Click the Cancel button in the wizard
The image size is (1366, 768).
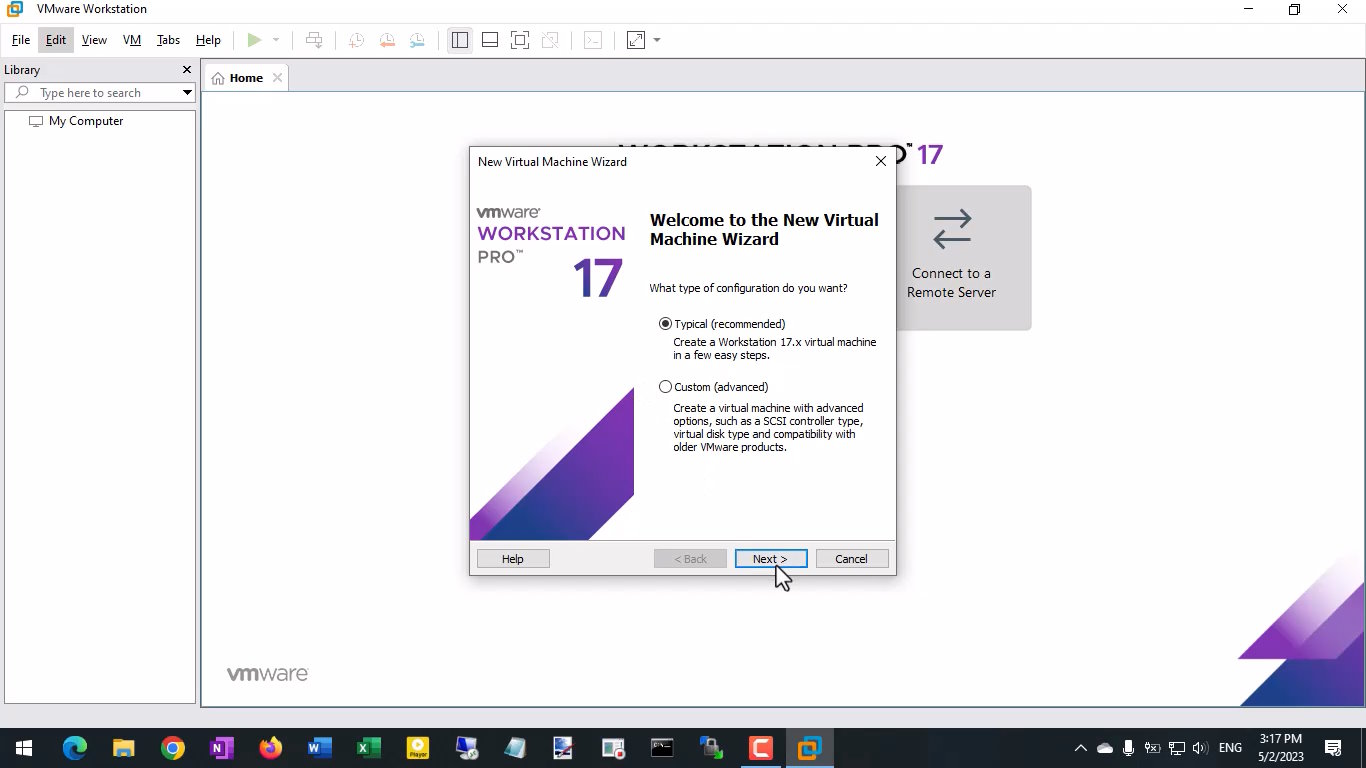click(x=852, y=559)
